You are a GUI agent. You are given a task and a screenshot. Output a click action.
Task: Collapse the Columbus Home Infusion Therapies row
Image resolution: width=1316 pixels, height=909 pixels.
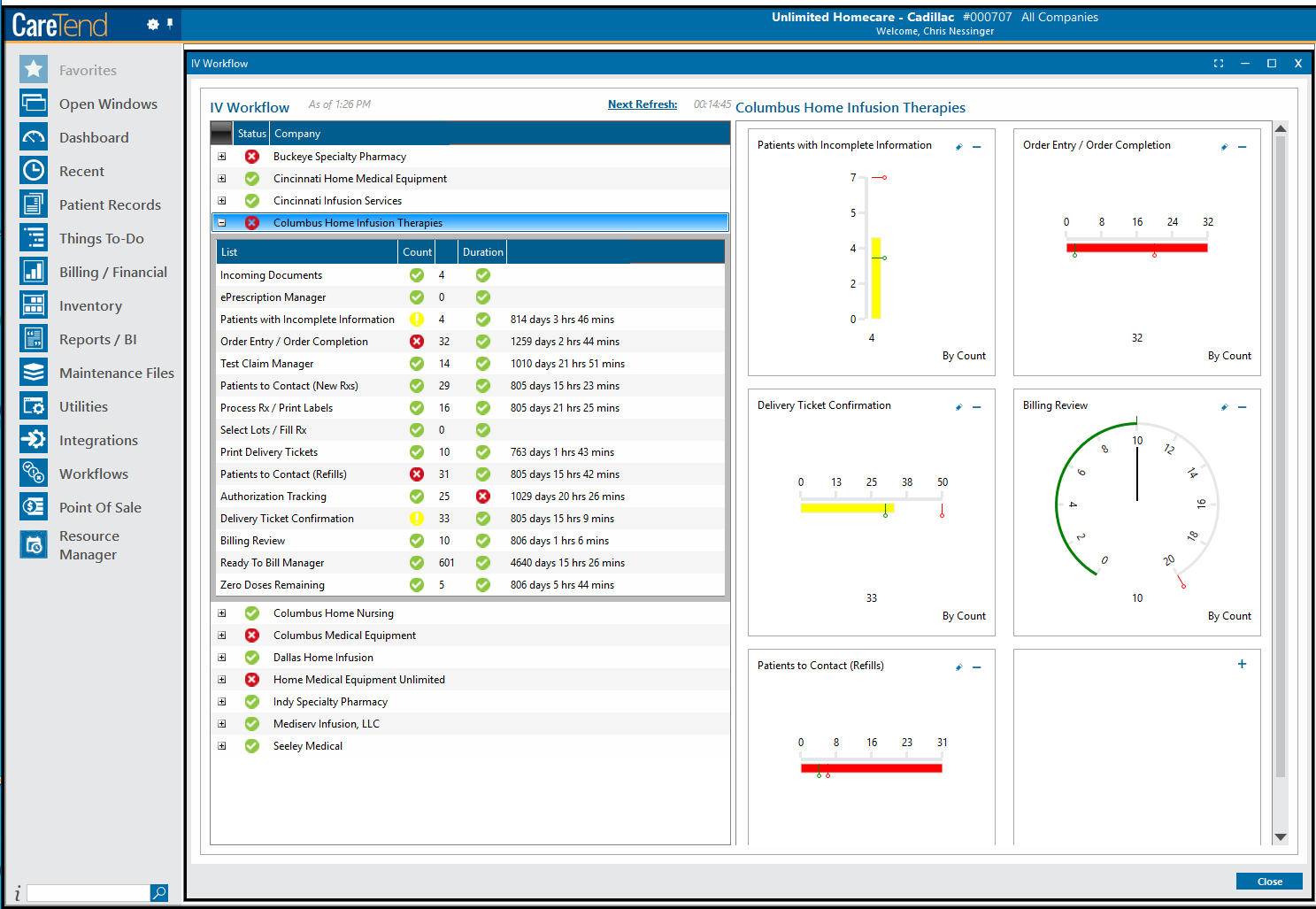(222, 222)
